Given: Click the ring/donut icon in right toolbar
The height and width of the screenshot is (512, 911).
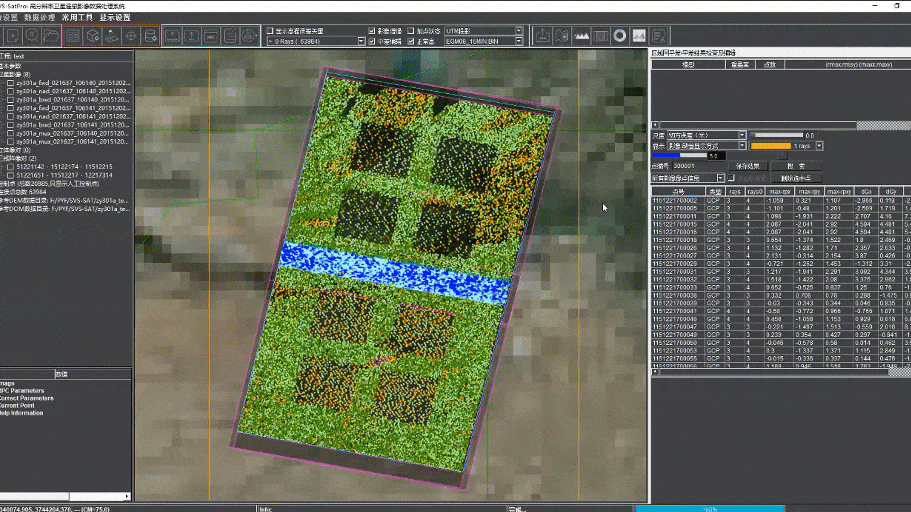Looking at the screenshot, I should coord(620,36).
